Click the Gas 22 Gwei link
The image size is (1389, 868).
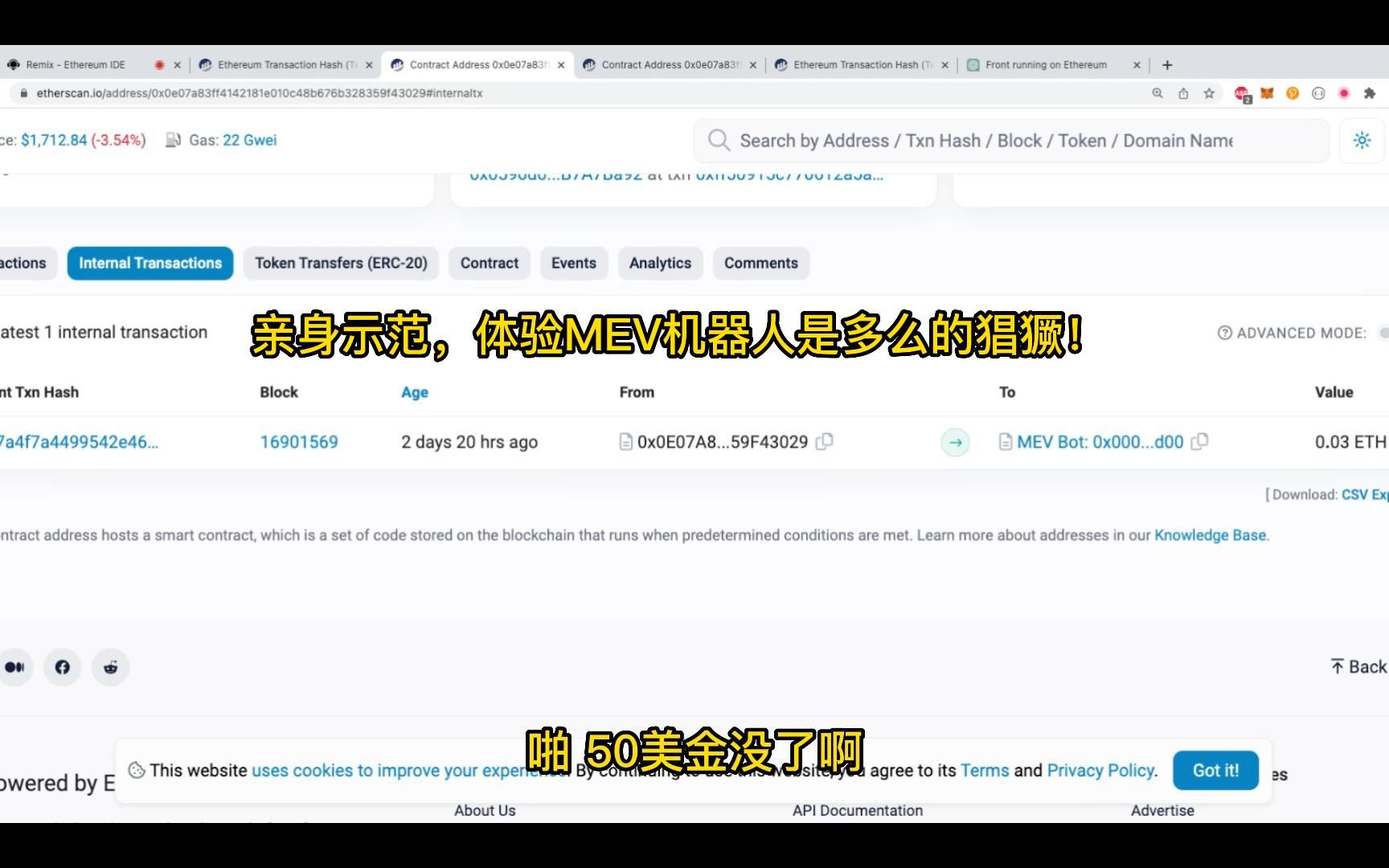250,140
